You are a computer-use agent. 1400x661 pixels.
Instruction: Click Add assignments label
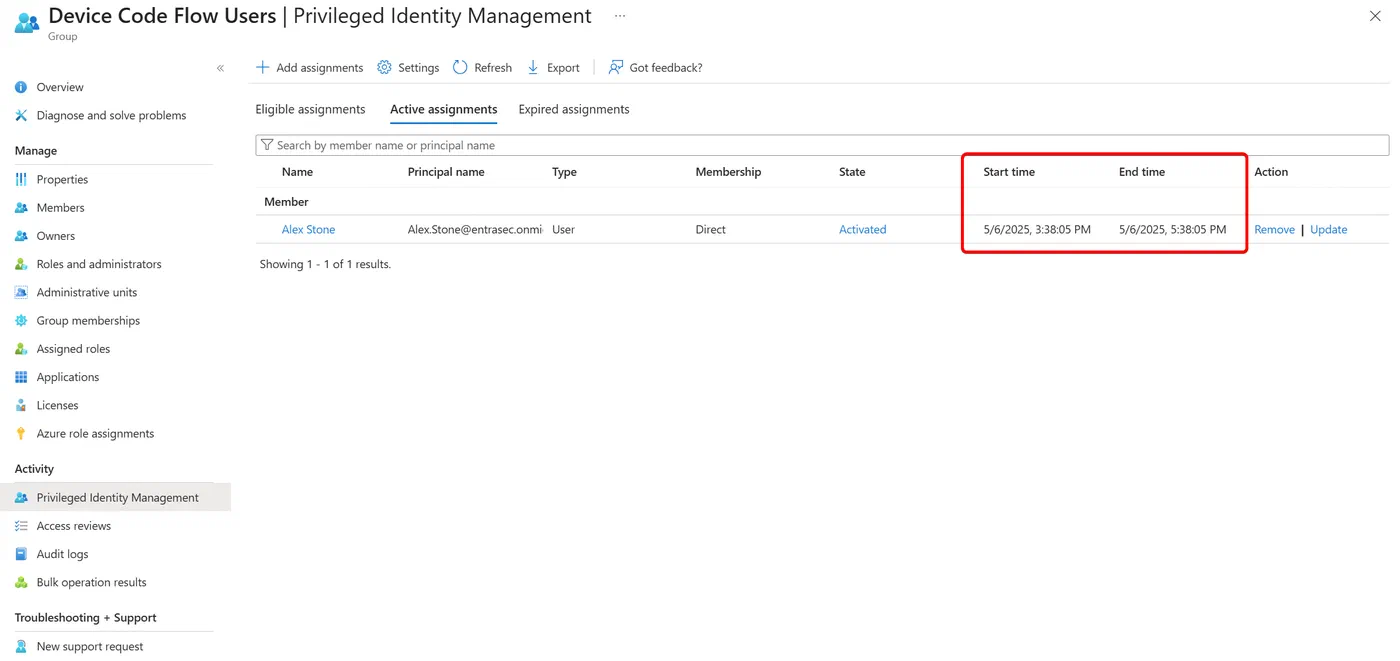coord(320,68)
